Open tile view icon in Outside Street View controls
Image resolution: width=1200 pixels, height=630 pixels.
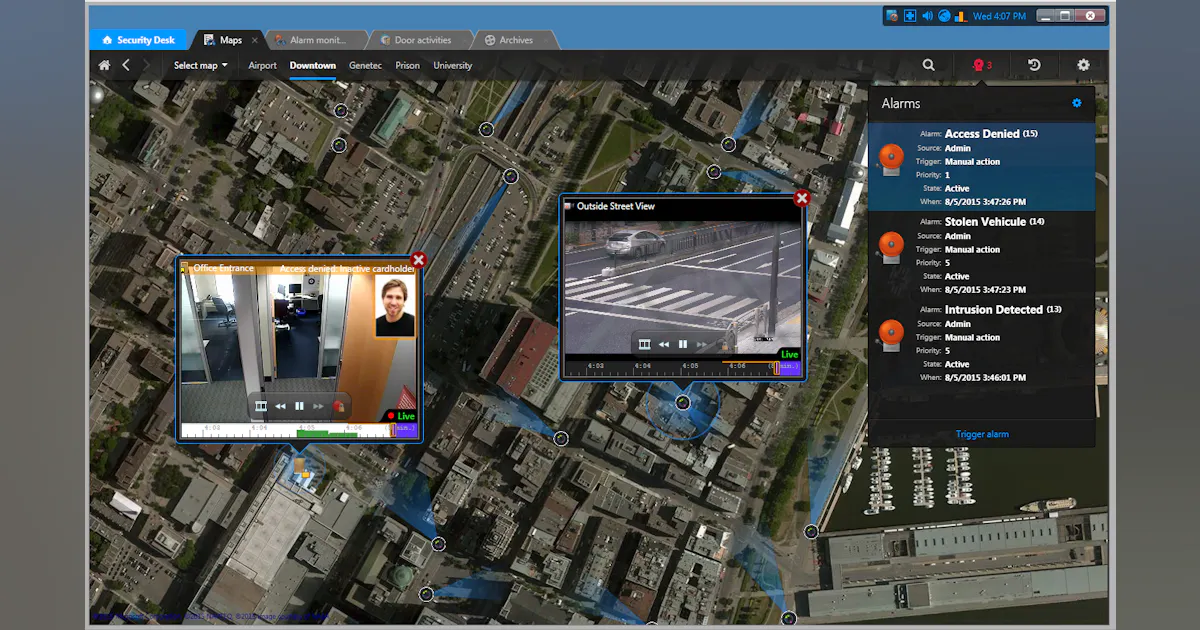coord(645,344)
